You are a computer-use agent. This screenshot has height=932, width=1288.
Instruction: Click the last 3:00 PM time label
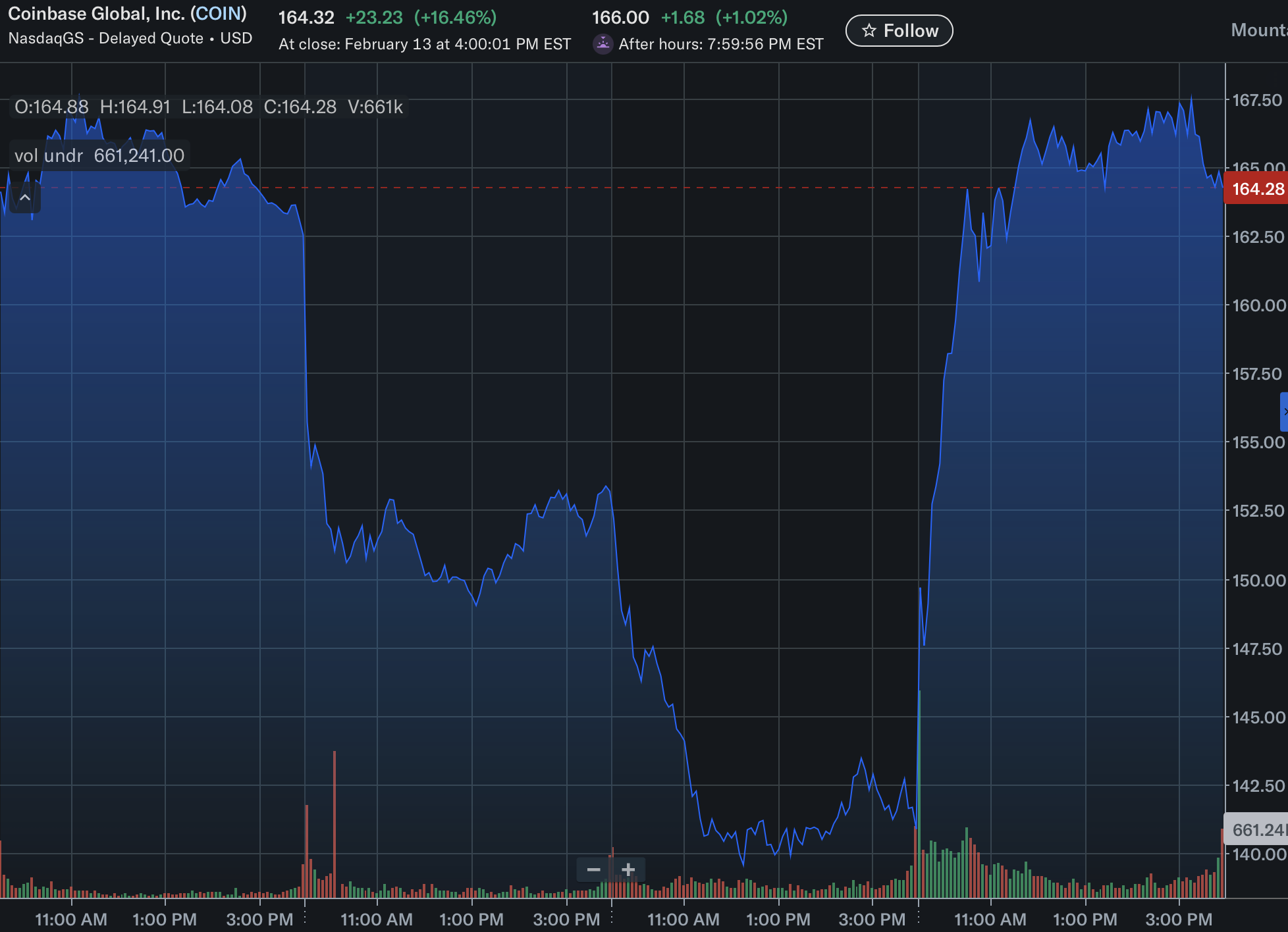point(1178,919)
